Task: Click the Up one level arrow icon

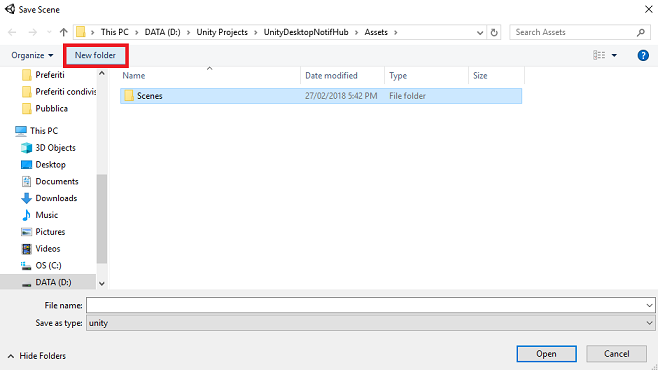Action: tap(63, 32)
